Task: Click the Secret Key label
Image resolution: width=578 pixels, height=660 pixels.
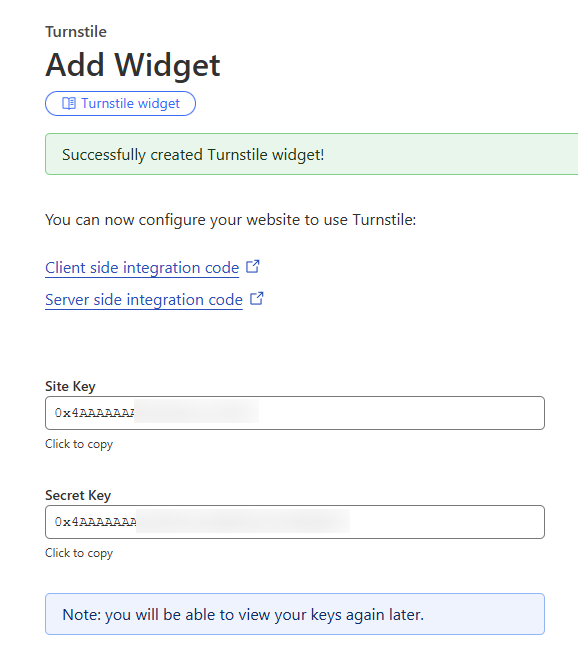Action: [78, 495]
